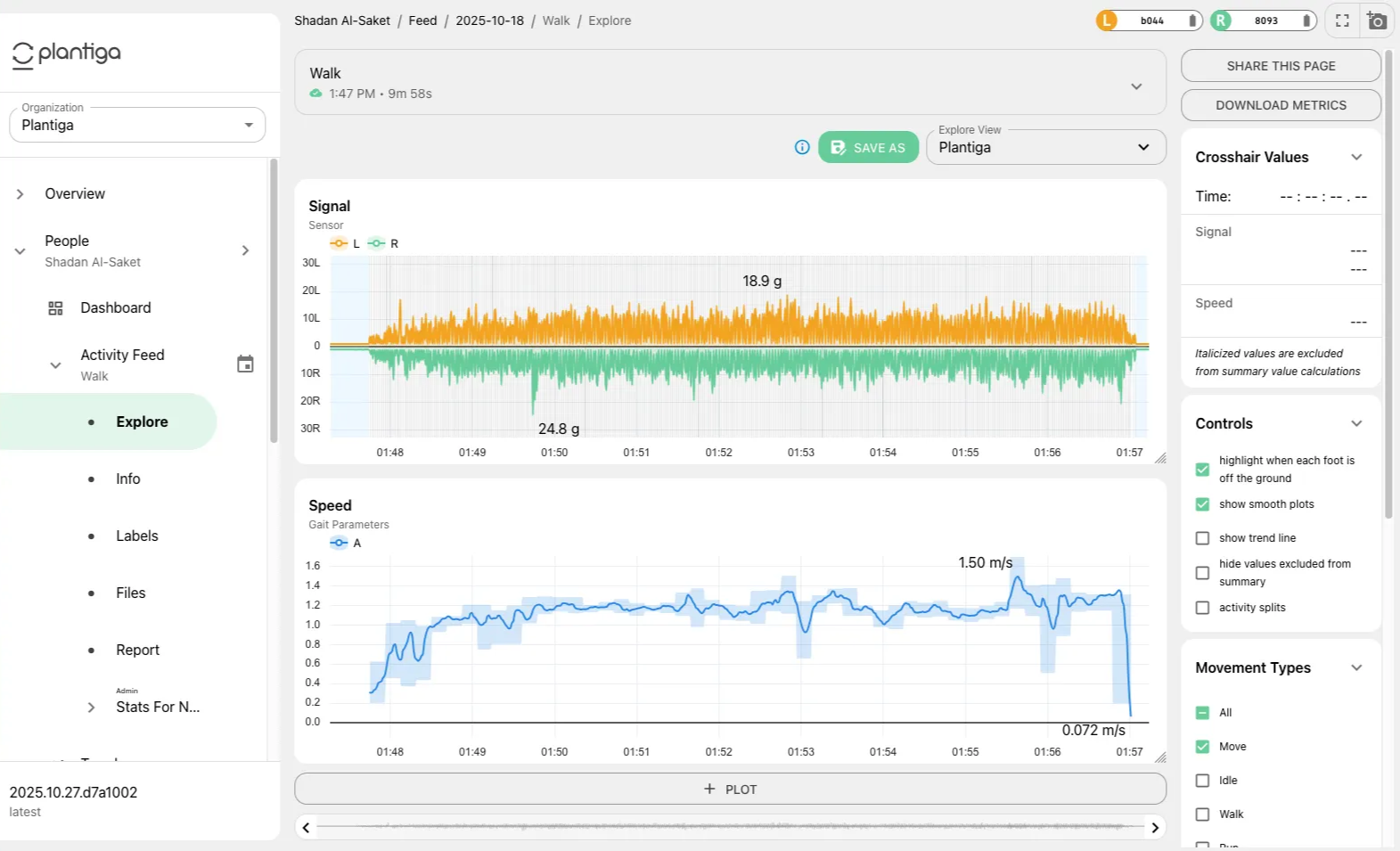Enable the show trend line checkbox
Viewport: 1400px width, 851px height.
tap(1202, 538)
